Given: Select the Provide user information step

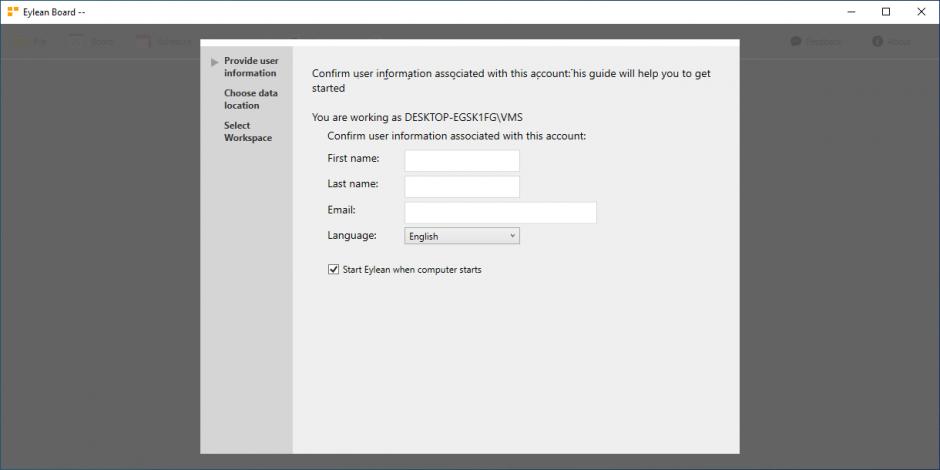Looking at the screenshot, I should (x=251, y=67).
